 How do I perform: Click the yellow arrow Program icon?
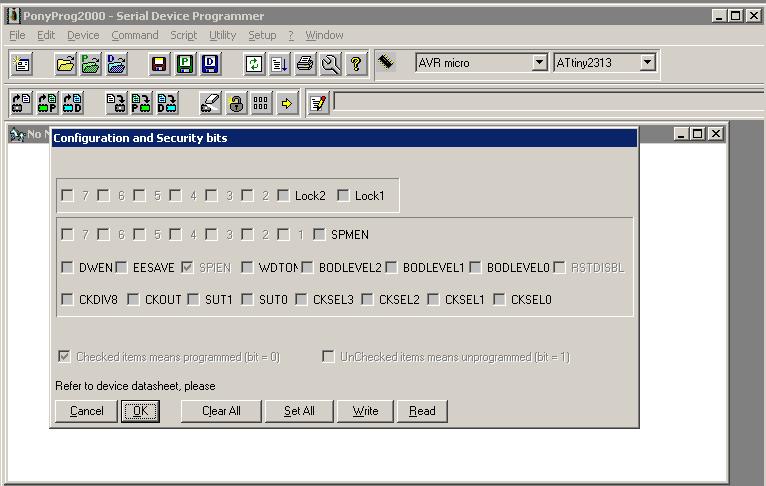pos(287,103)
